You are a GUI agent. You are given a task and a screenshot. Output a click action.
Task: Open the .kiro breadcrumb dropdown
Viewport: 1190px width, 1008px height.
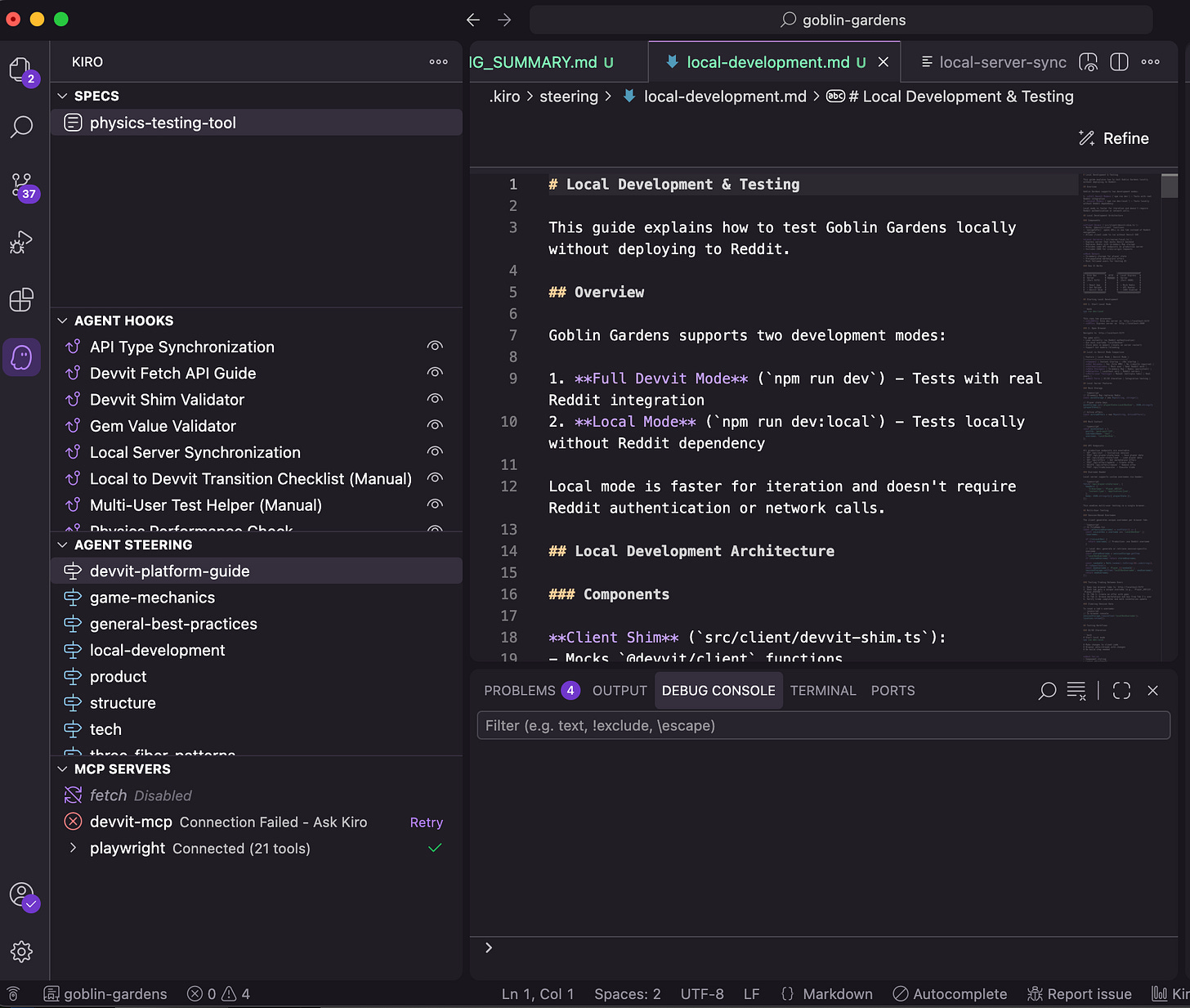click(504, 96)
